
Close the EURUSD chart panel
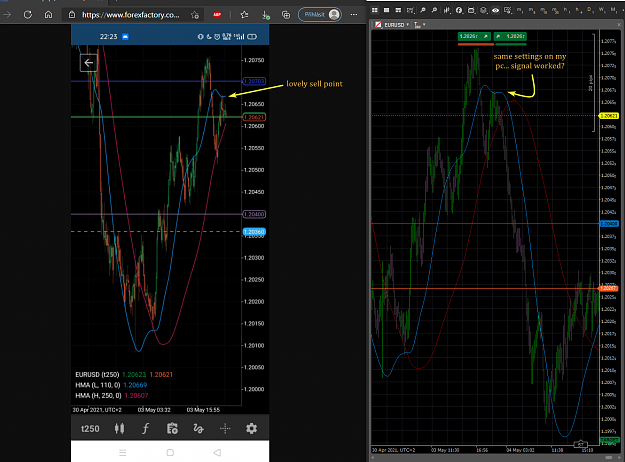pos(620,25)
